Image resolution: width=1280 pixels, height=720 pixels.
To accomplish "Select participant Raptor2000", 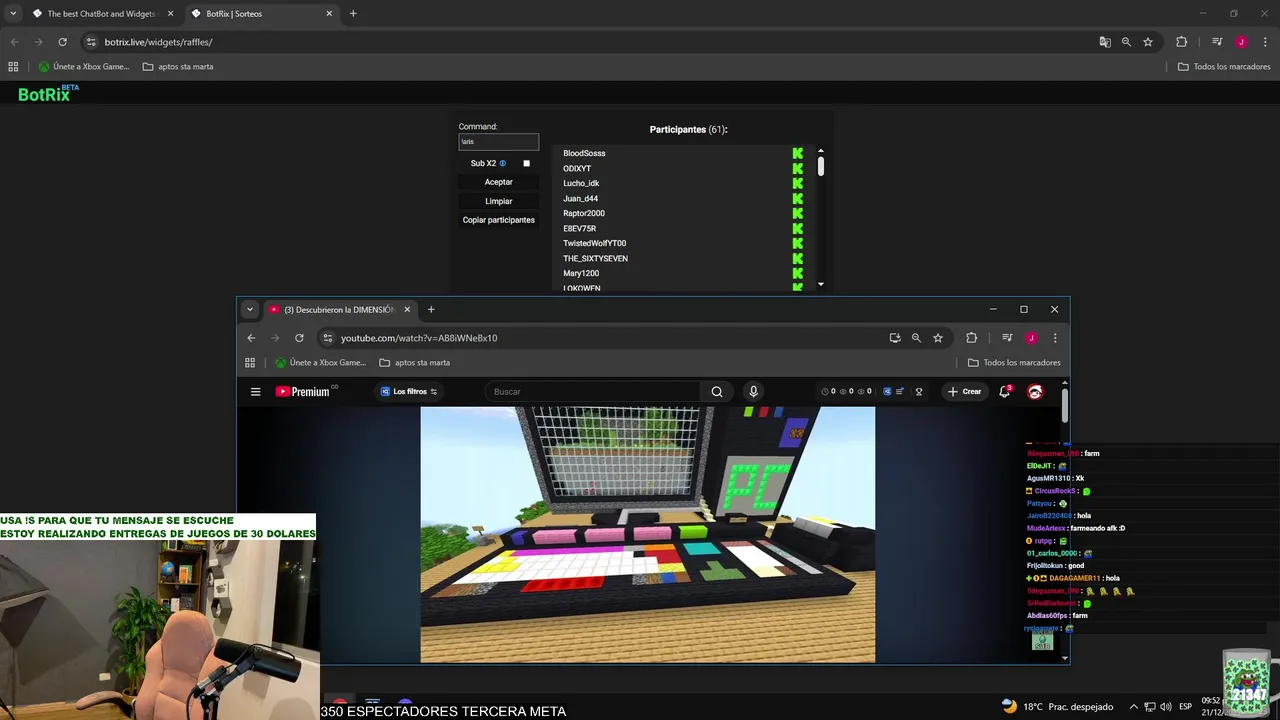I will [x=584, y=213].
